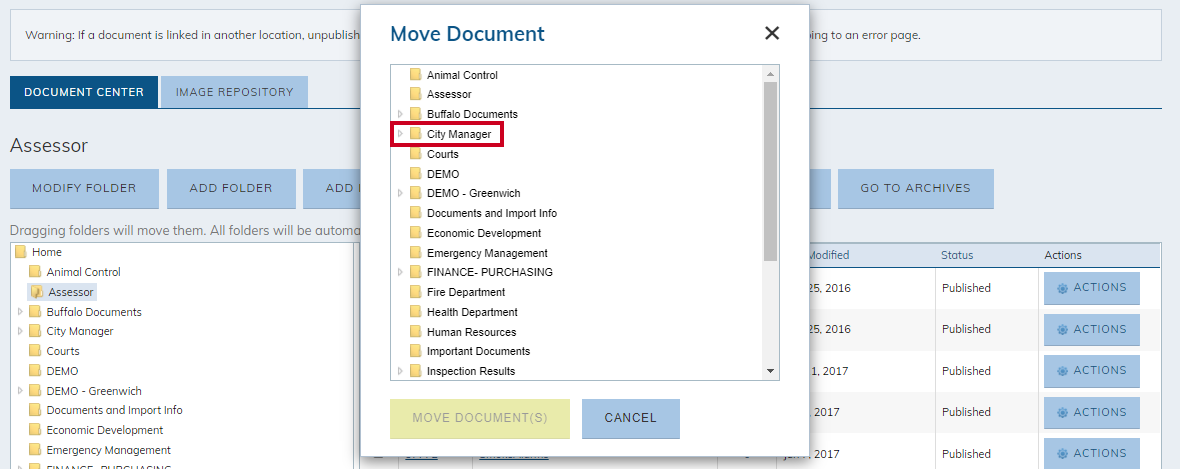
Task: Open ACTIONS for the row dated 1, 2017
Action: point(1091,371)
